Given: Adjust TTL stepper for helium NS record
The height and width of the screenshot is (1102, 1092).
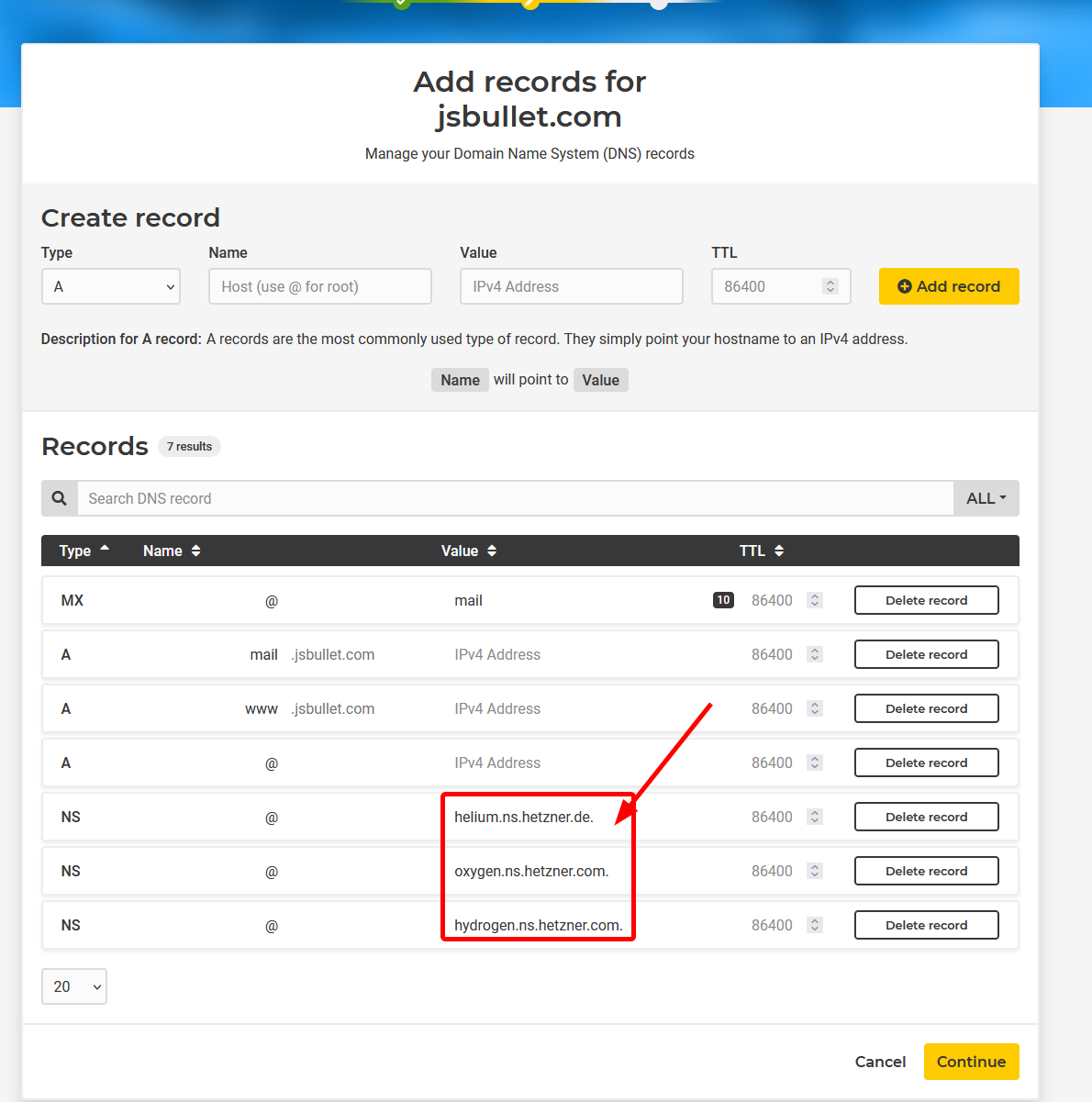Looking at the screenshot, I should tap(815, 817).
